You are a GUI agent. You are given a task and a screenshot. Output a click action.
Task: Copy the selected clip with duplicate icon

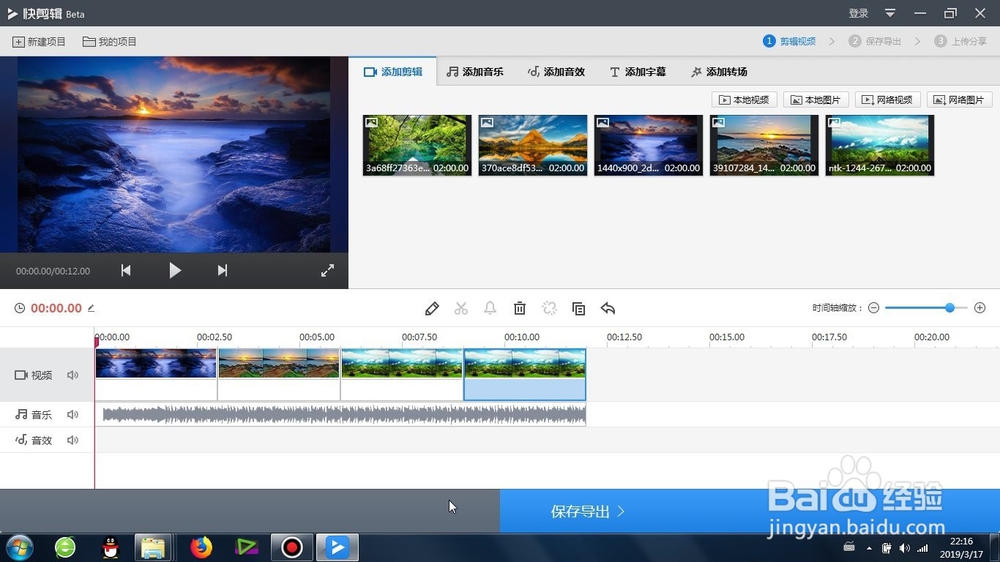pos(578,309)
